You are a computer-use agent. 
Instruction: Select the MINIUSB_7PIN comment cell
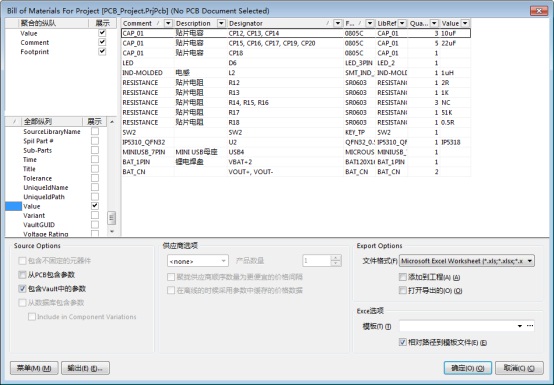click(148, 152)
